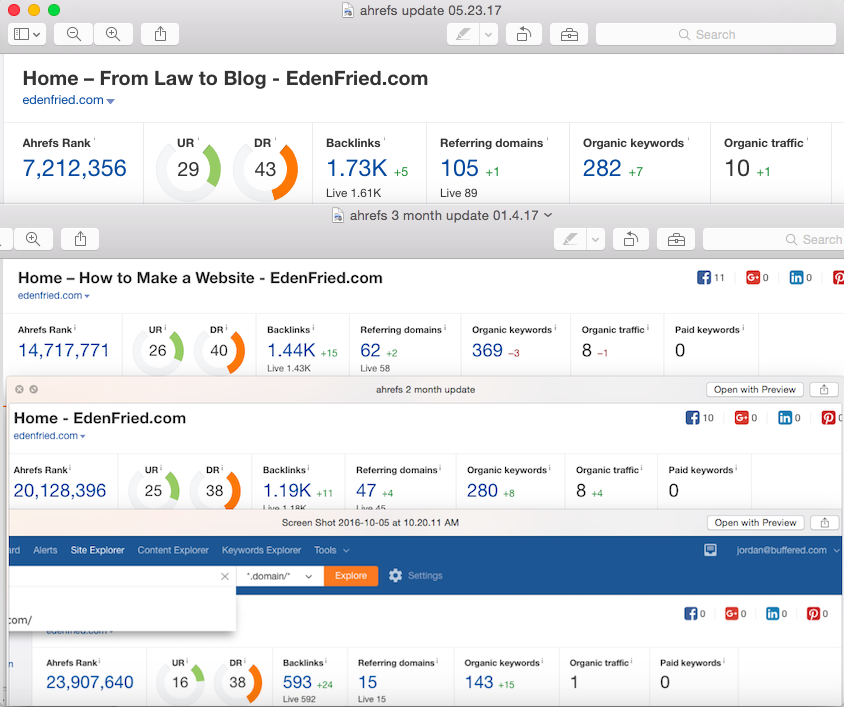Click Facebook share count 11 icon
The image size is (844, 707).
coord(704,278)
